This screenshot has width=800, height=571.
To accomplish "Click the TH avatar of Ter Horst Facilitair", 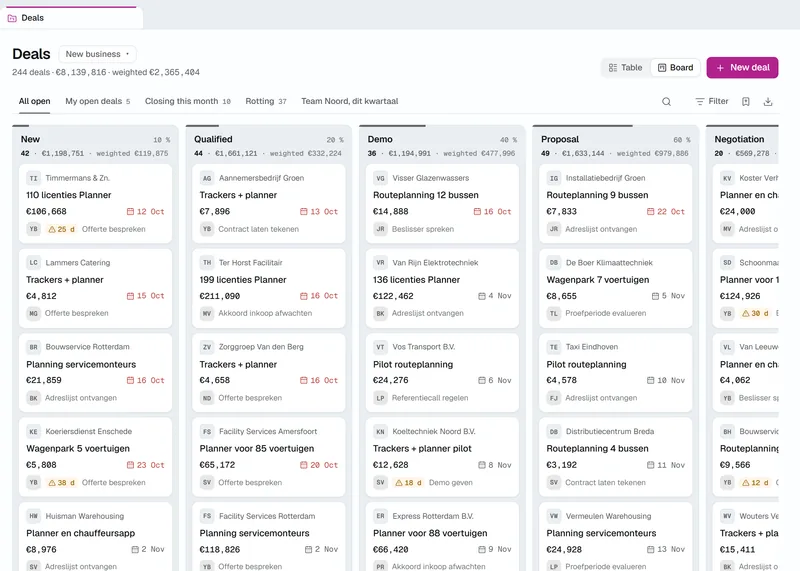I will pos(207,263).
